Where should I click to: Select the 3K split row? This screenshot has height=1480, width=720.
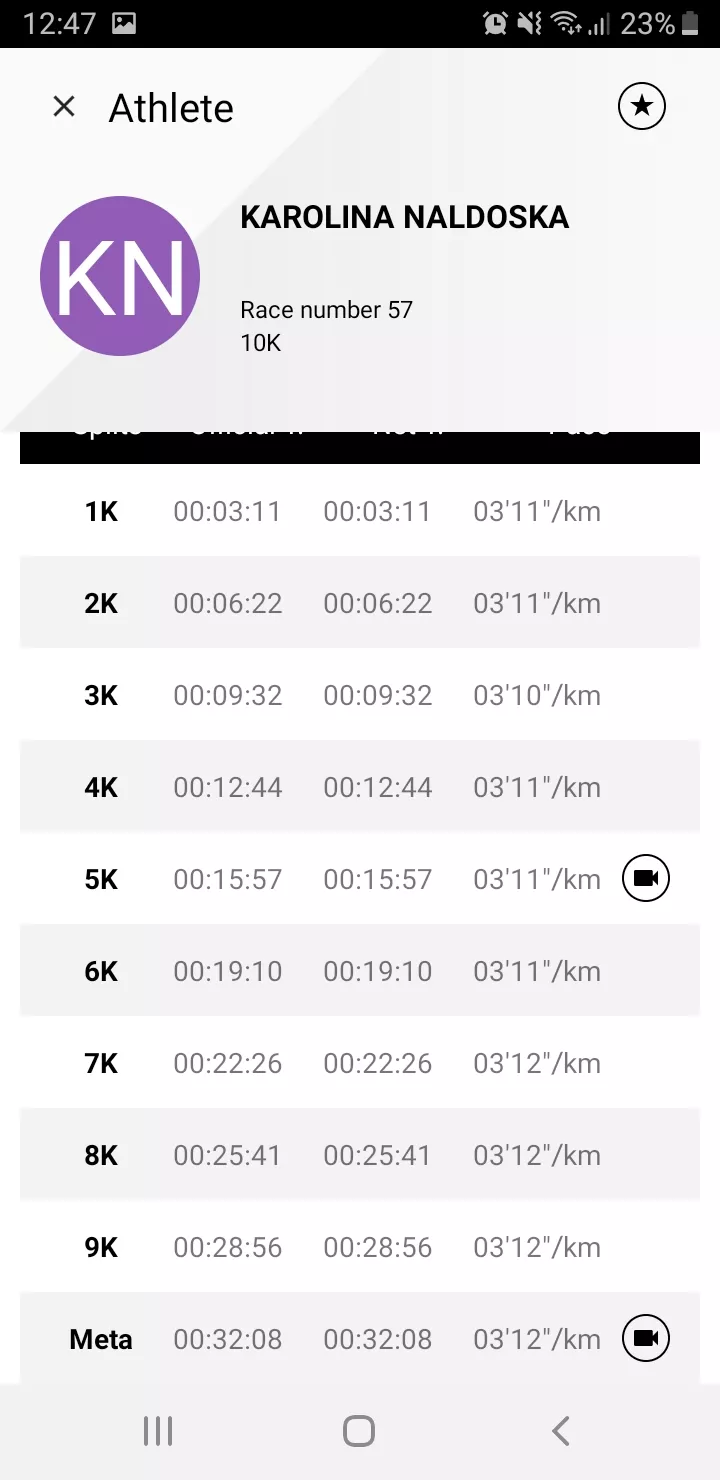click(360, 696)
